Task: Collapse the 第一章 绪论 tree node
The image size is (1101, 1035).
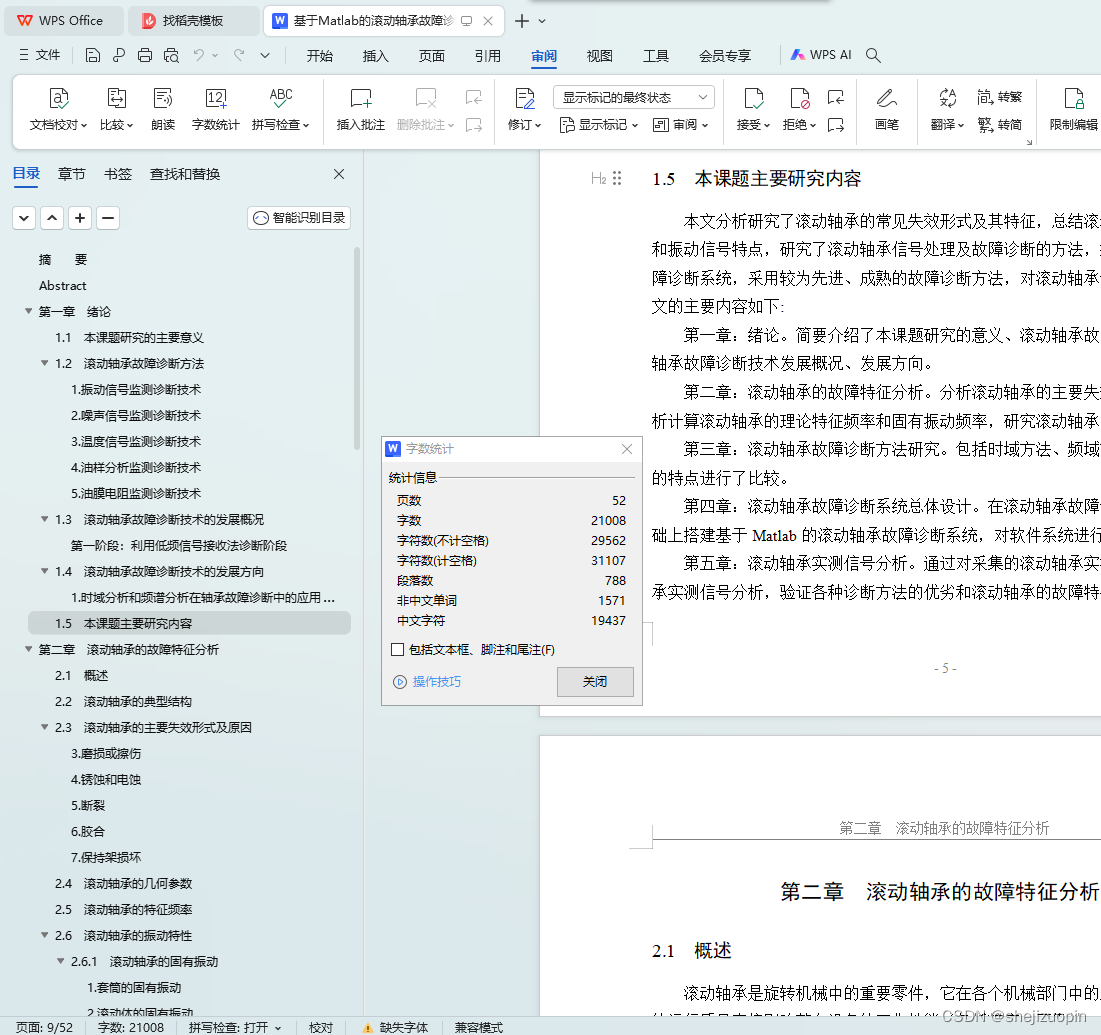Action: [x=29, y=311]
